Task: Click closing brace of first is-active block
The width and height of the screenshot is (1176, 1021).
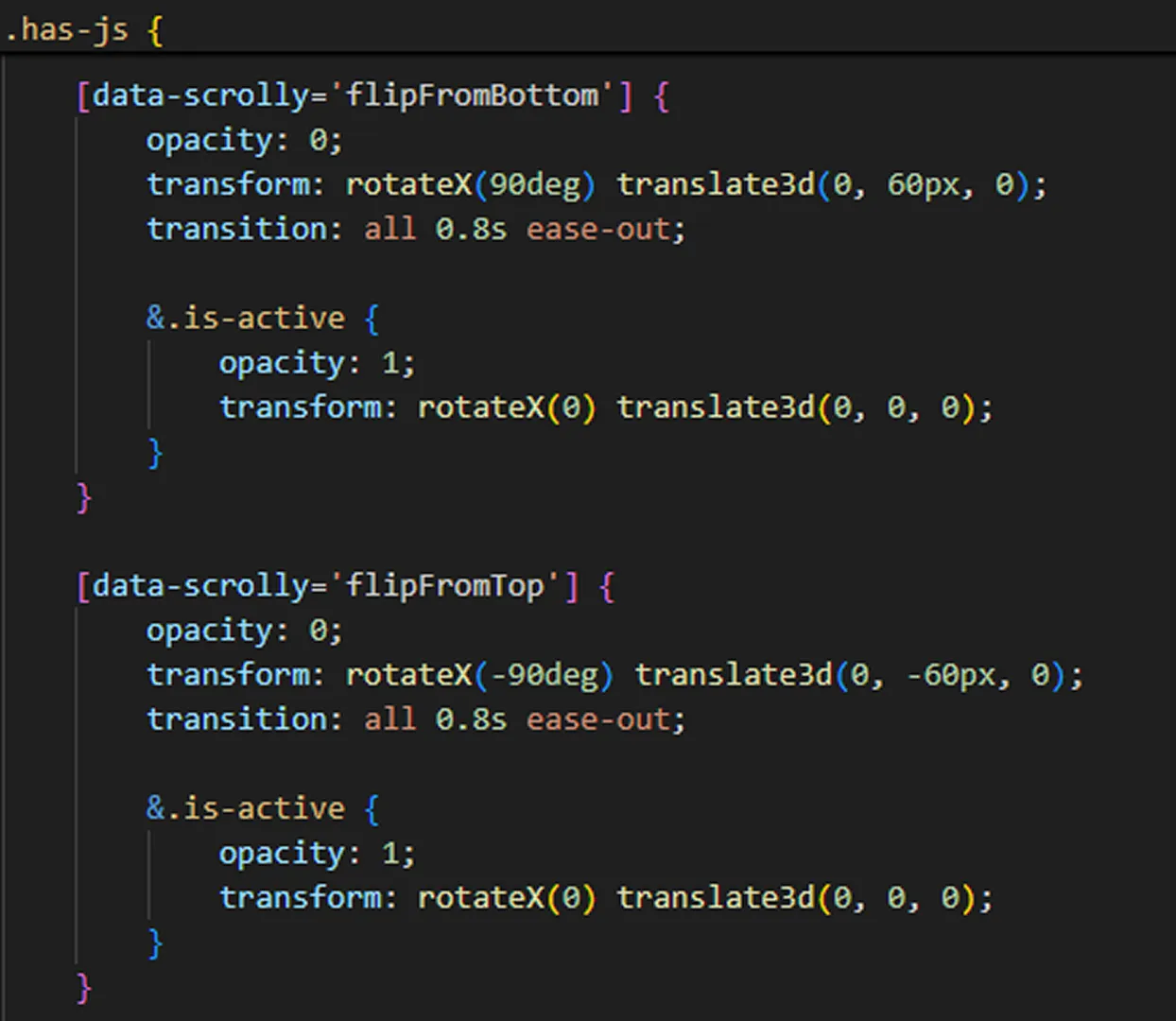Action: [x=156, y=453]
